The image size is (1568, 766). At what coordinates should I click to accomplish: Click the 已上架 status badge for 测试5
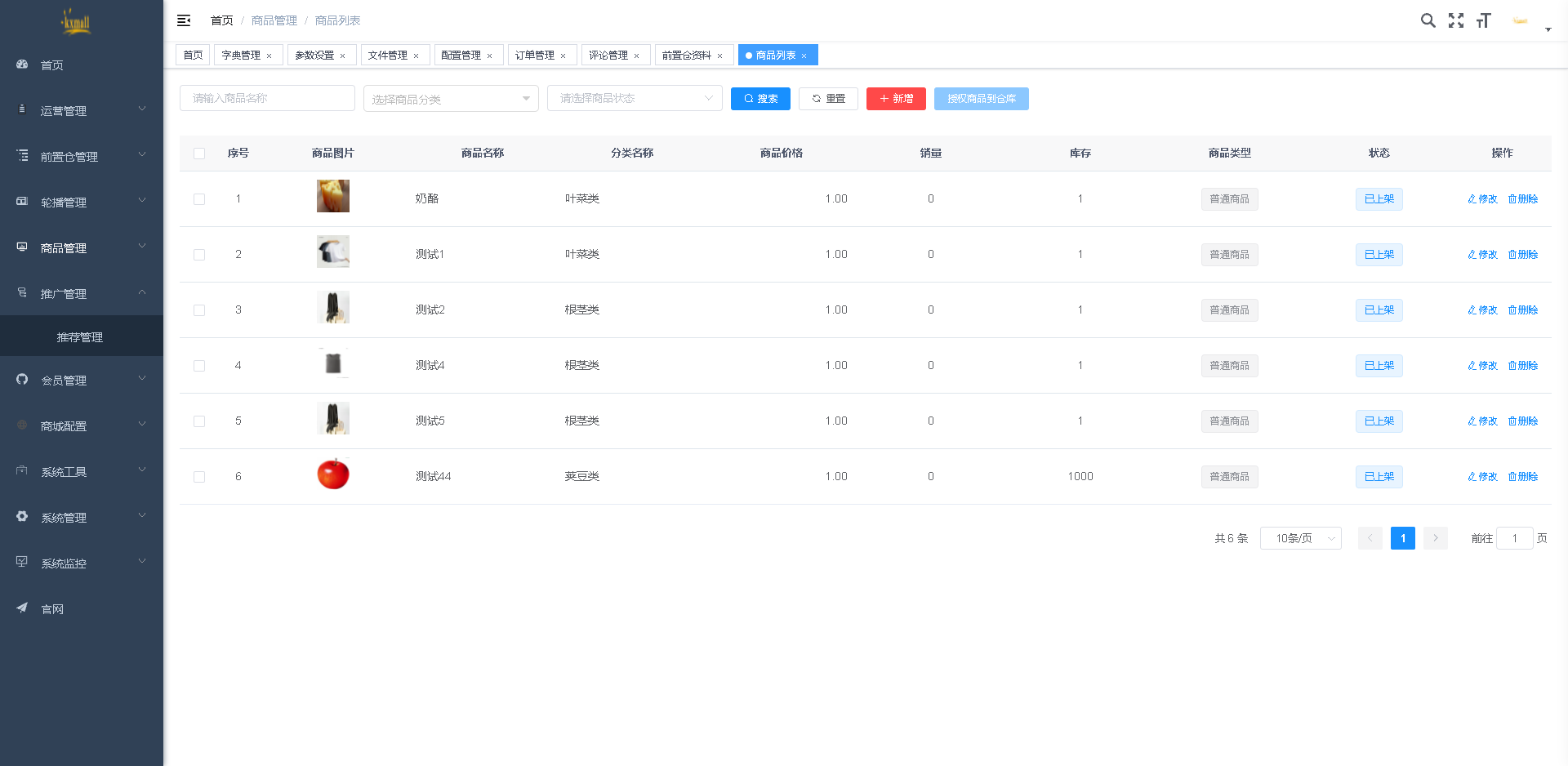[x=1379, y=421]
